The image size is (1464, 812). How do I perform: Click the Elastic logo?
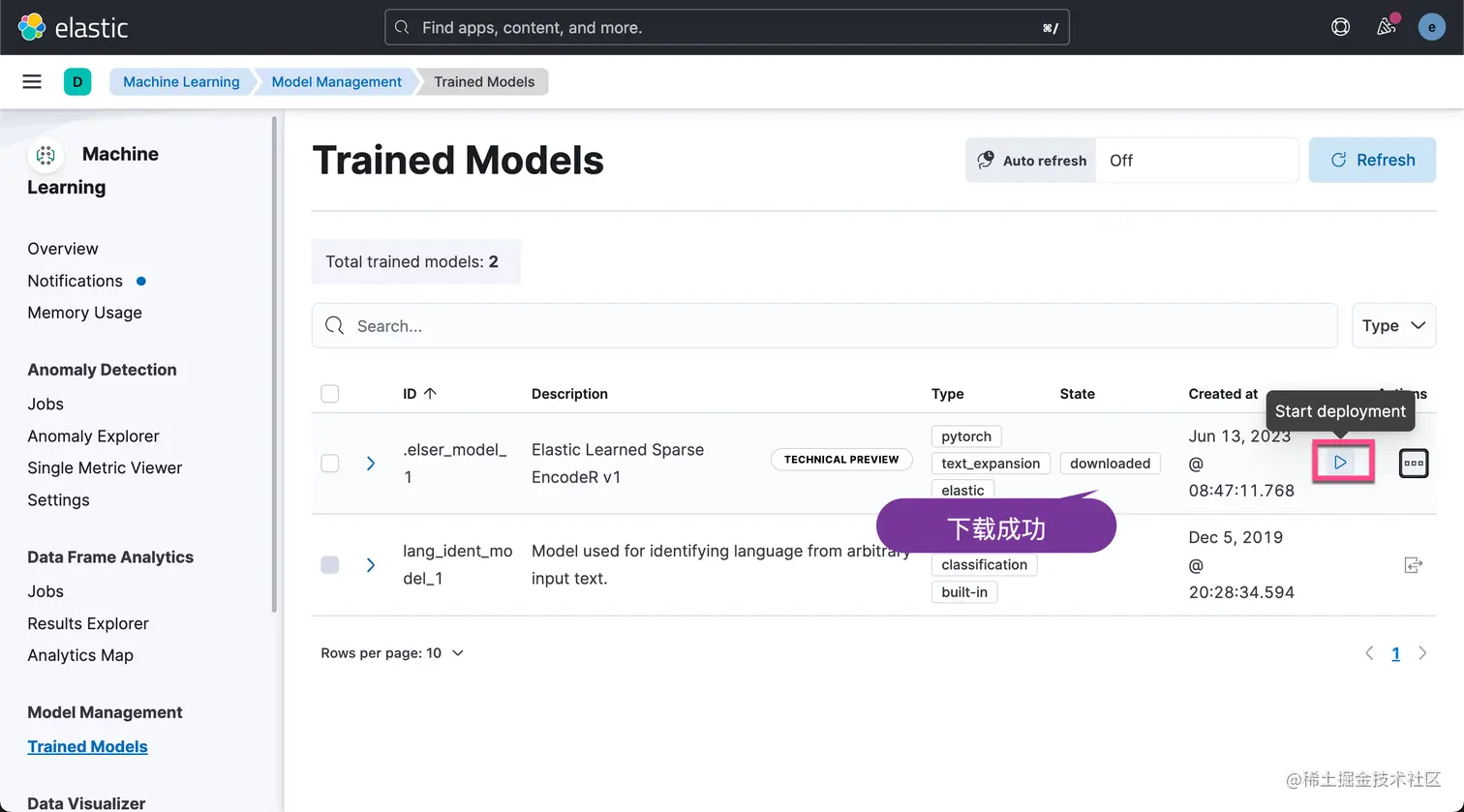click(x=73, y=27)
